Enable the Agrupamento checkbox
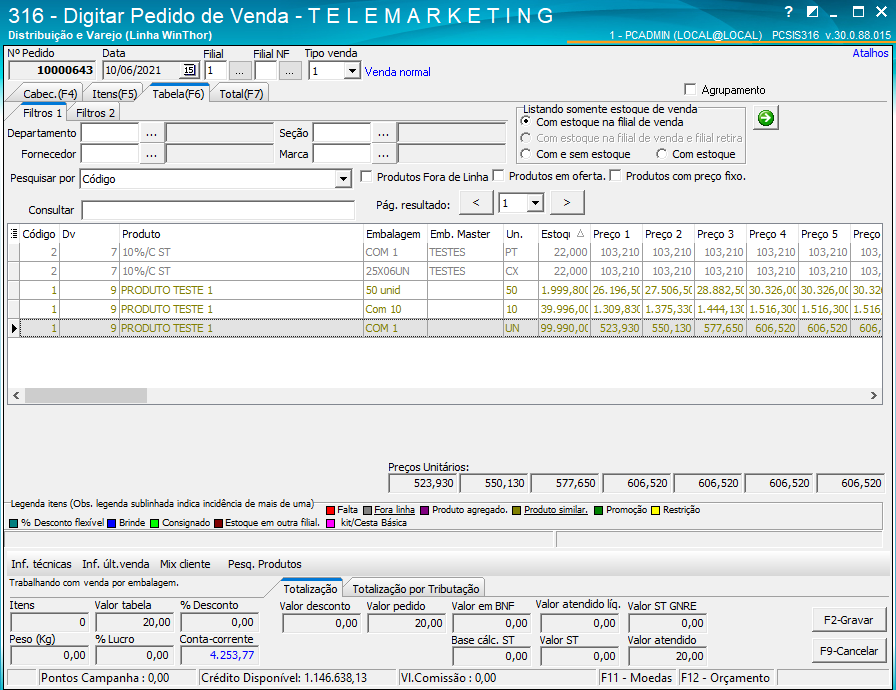896x690 pixels. coord(691,90)
